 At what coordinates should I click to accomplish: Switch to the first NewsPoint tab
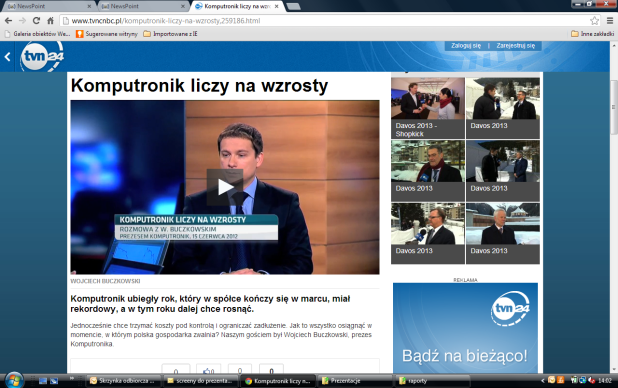tap(47, 6)
